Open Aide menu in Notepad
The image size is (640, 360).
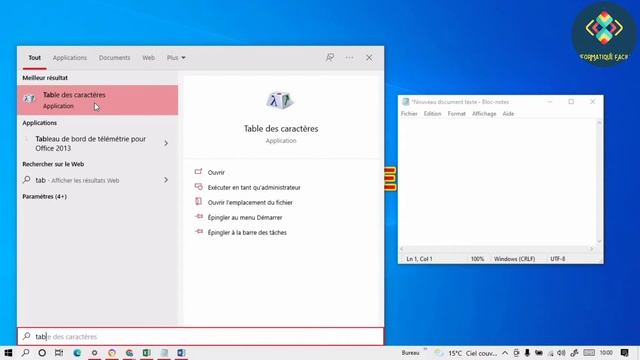(x=508, y=113)
